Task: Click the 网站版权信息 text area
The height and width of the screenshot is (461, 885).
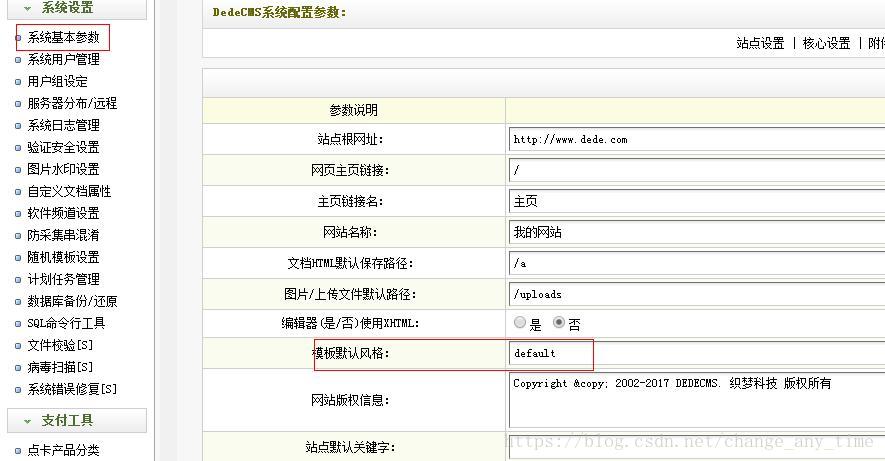Action: (696, 400)
